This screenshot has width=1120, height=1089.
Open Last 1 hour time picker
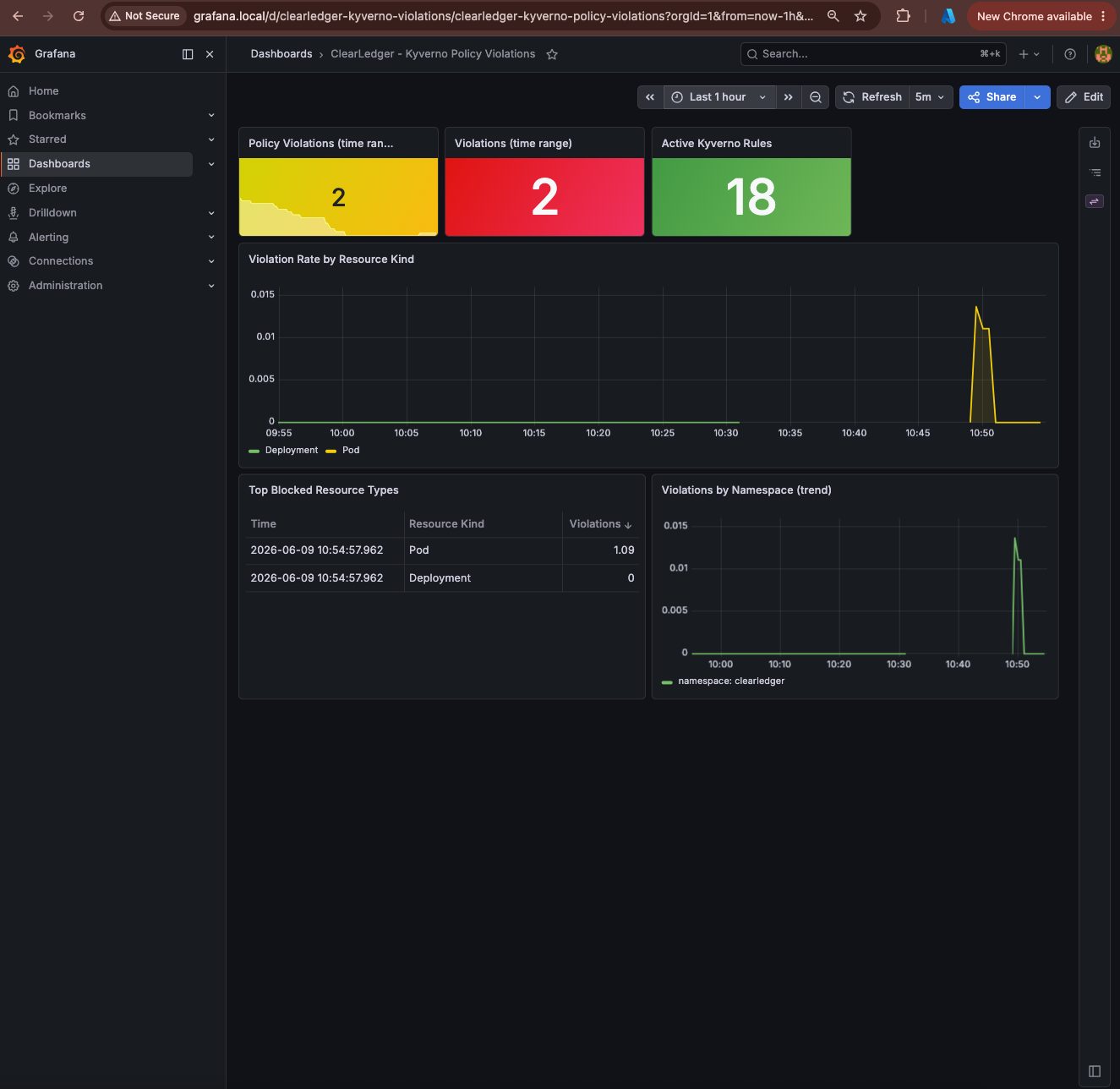tap(718, 97)
